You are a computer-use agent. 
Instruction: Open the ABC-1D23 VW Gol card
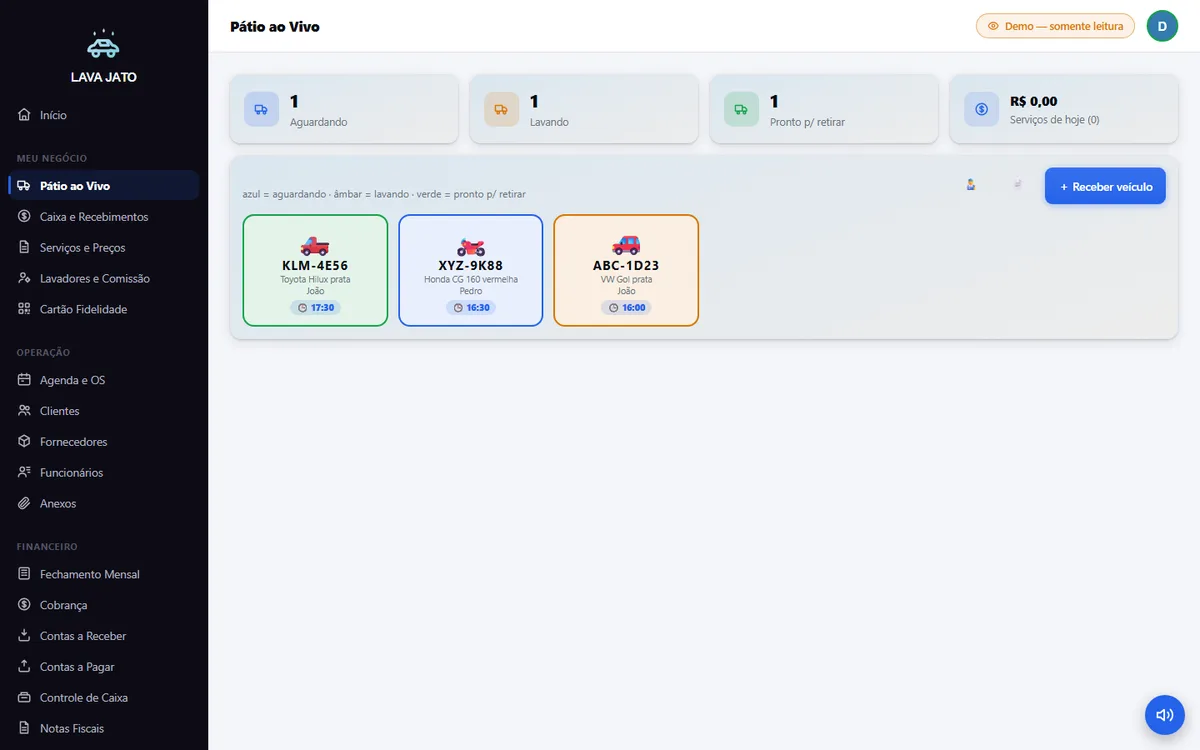click(x=626, y=270)
